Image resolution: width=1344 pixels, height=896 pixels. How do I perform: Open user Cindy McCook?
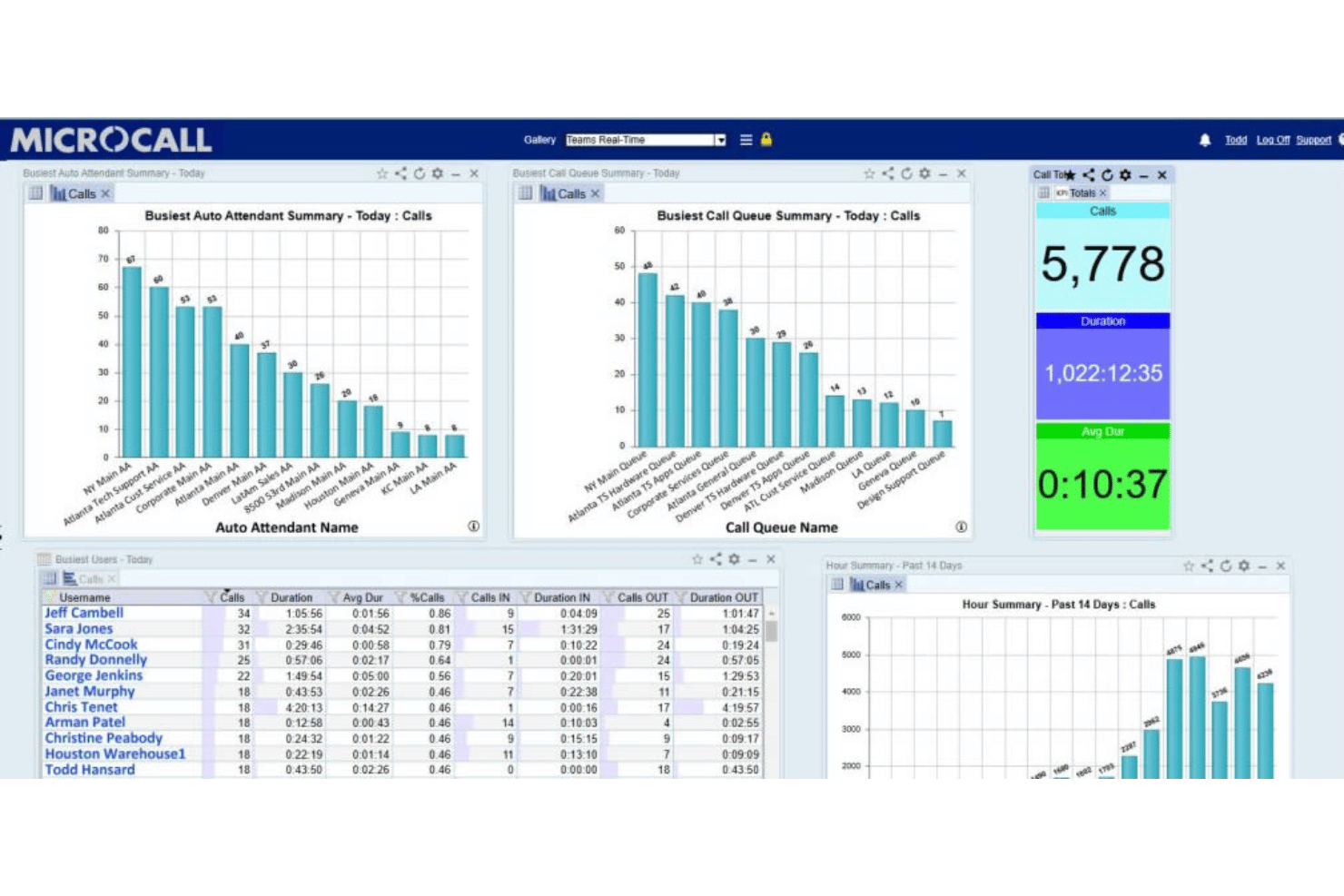(x=91, y=645)
